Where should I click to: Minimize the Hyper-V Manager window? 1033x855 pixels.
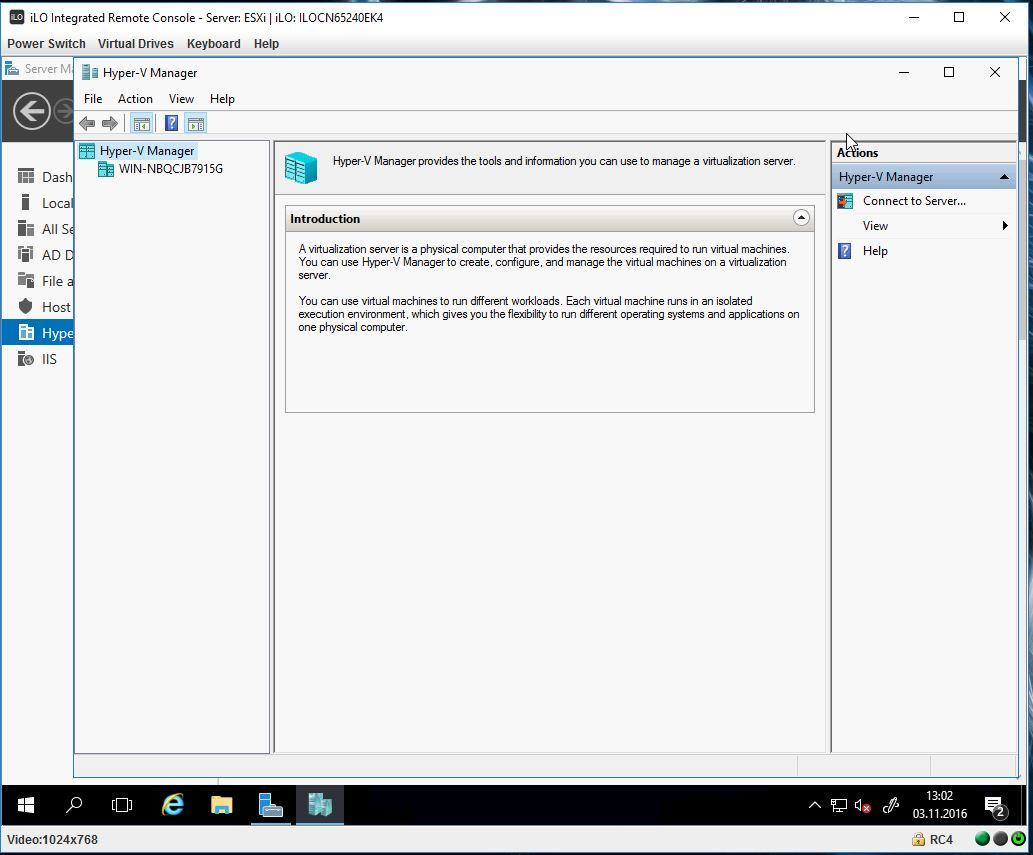[904, 72]
